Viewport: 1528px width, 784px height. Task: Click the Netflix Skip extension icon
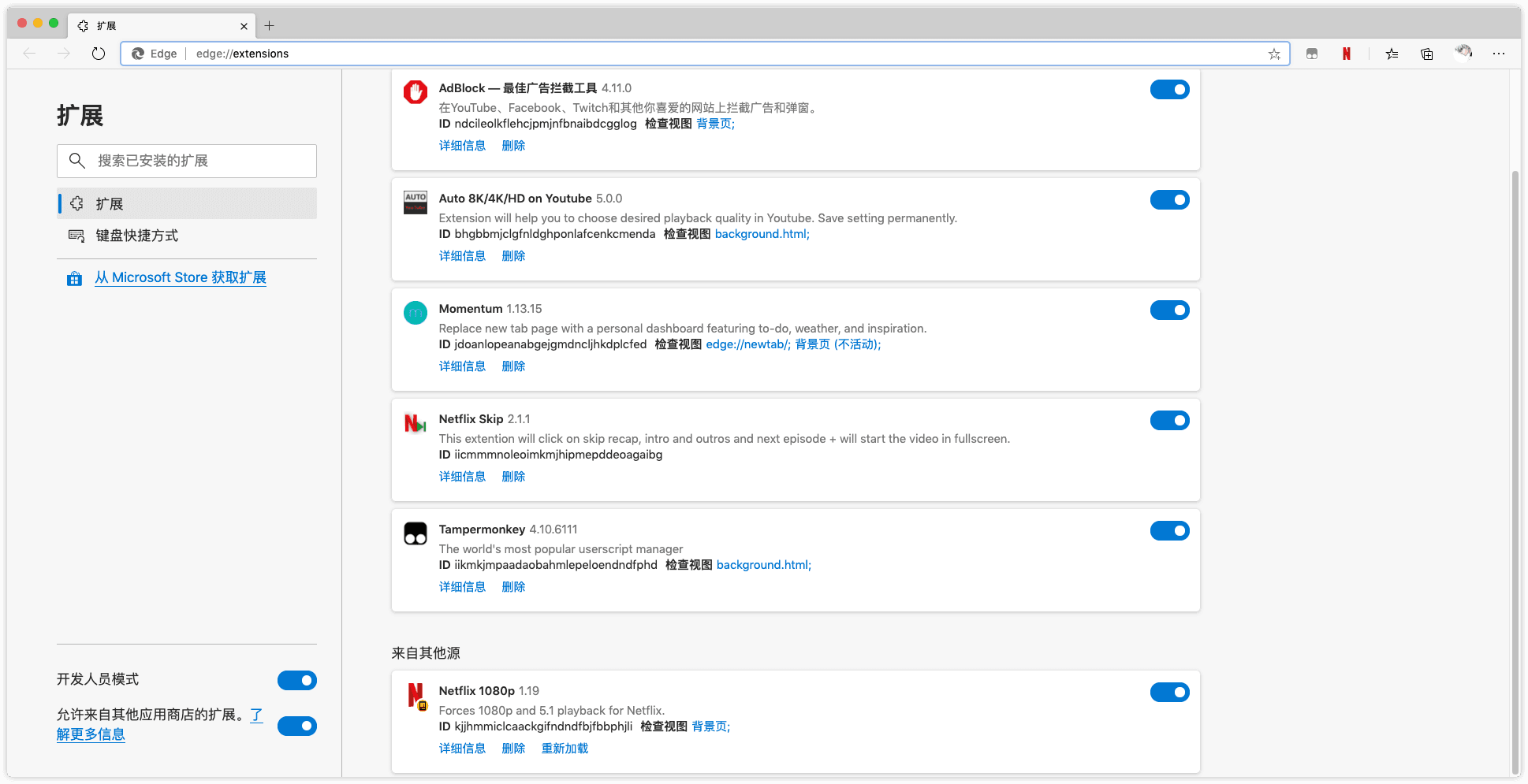[x=416, y=423]
